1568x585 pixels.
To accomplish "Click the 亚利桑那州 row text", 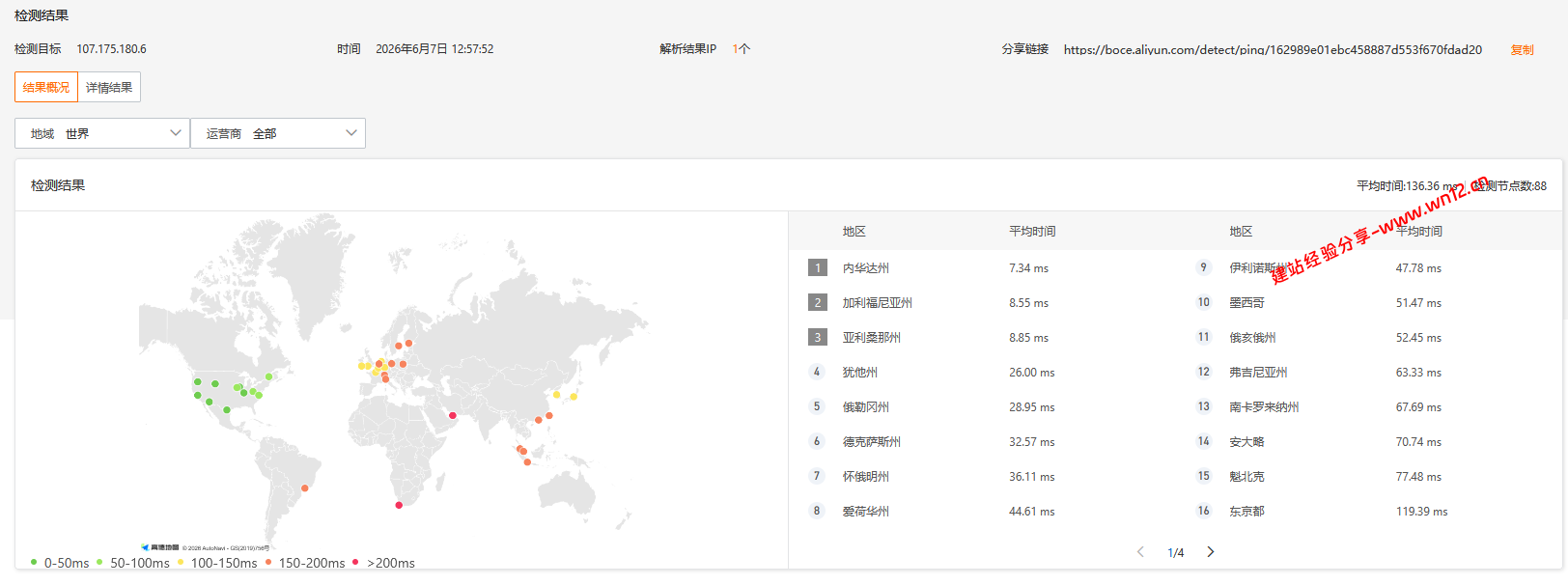I will tap(871, 338).
